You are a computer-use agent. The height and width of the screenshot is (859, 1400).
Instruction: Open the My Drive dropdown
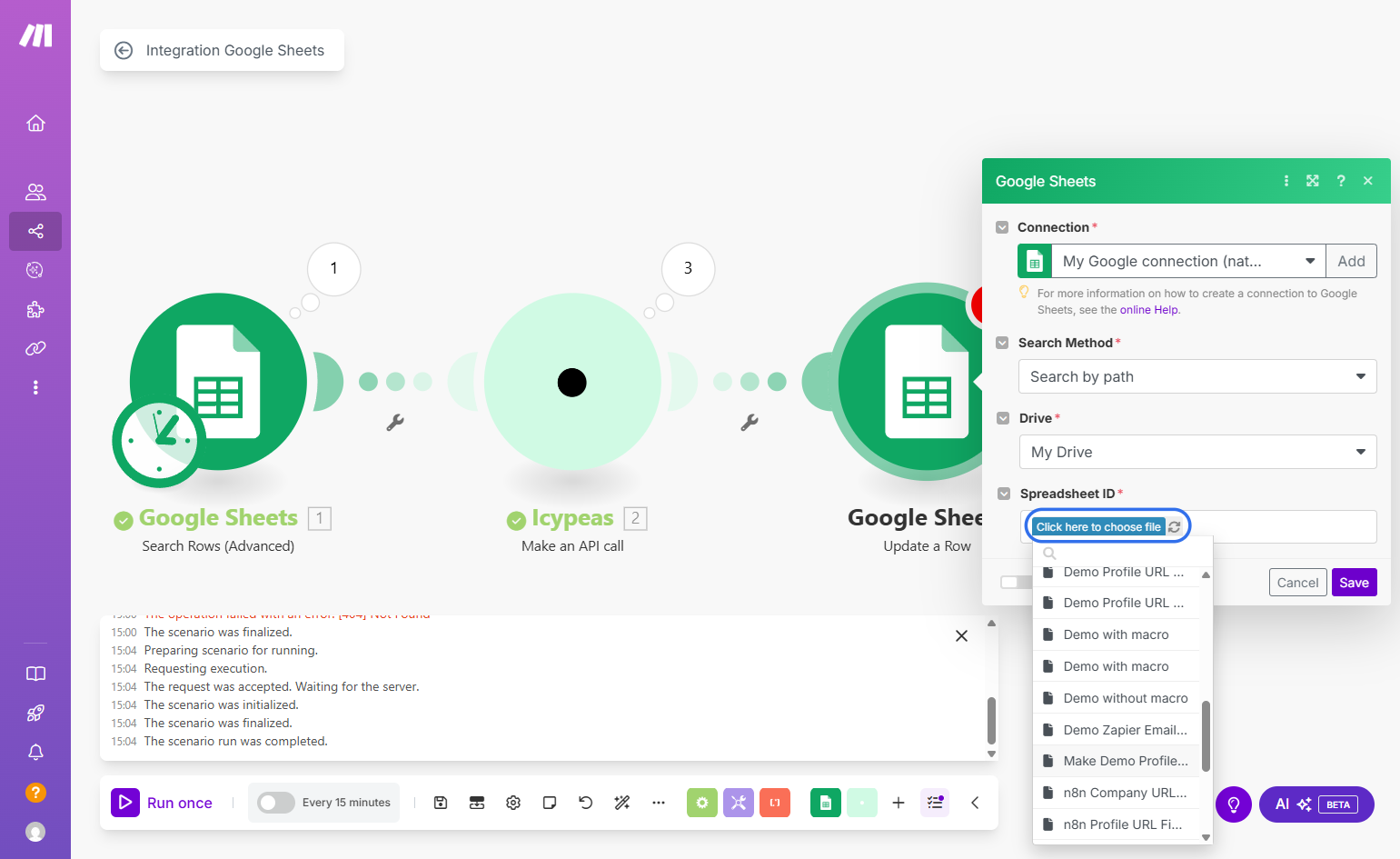click(x=1197, y=452)
